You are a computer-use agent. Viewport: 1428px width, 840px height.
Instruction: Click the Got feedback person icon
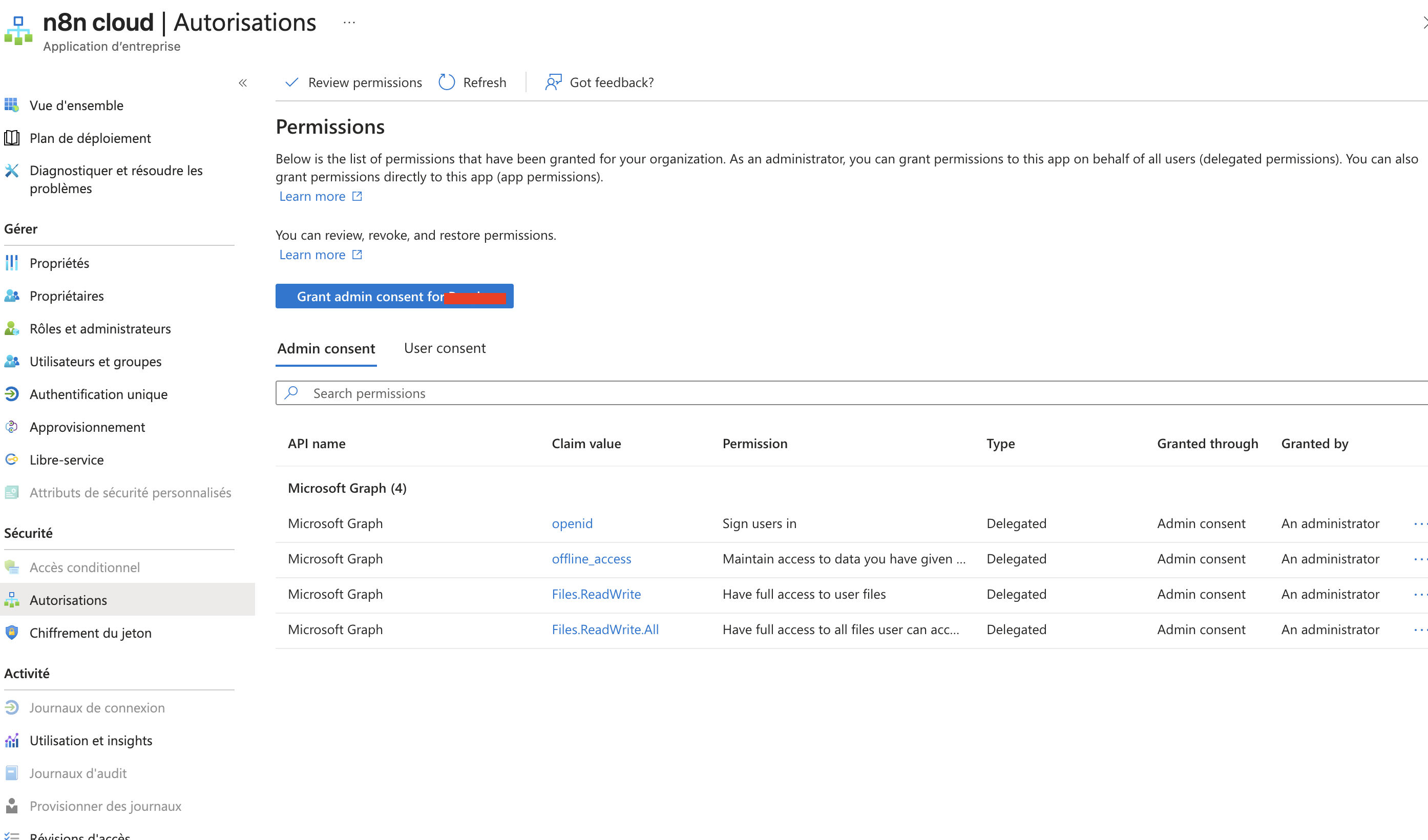[x=553, y=83]
